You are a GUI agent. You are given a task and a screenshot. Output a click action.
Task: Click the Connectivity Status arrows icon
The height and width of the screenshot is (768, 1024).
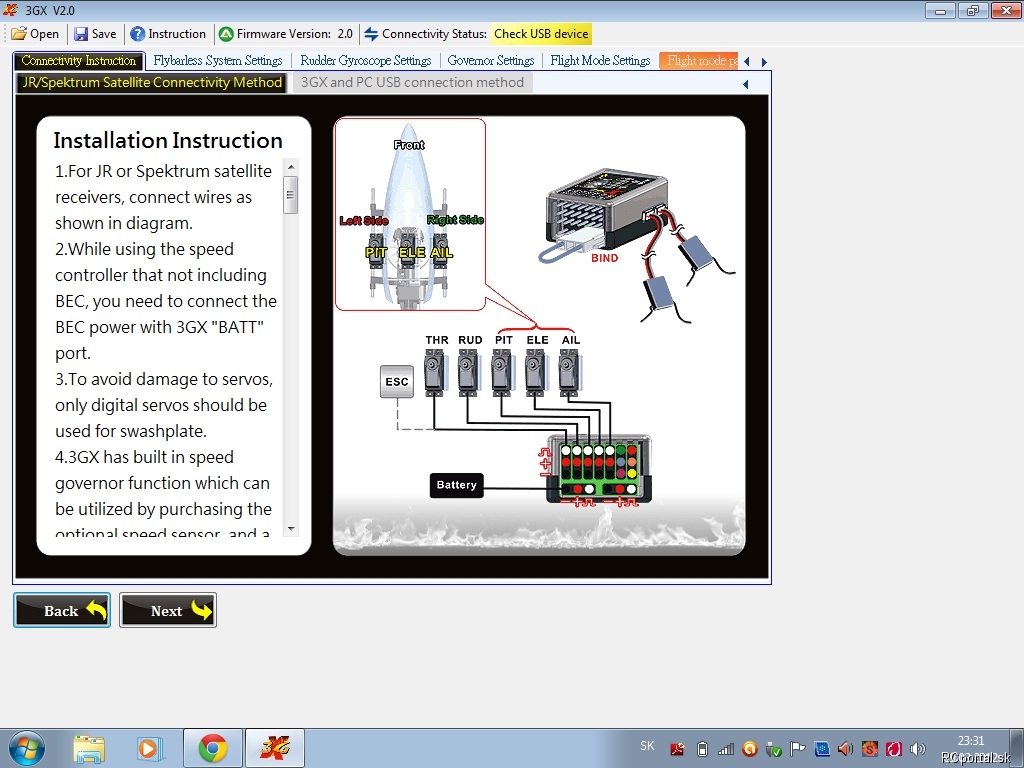coord(371,34)
